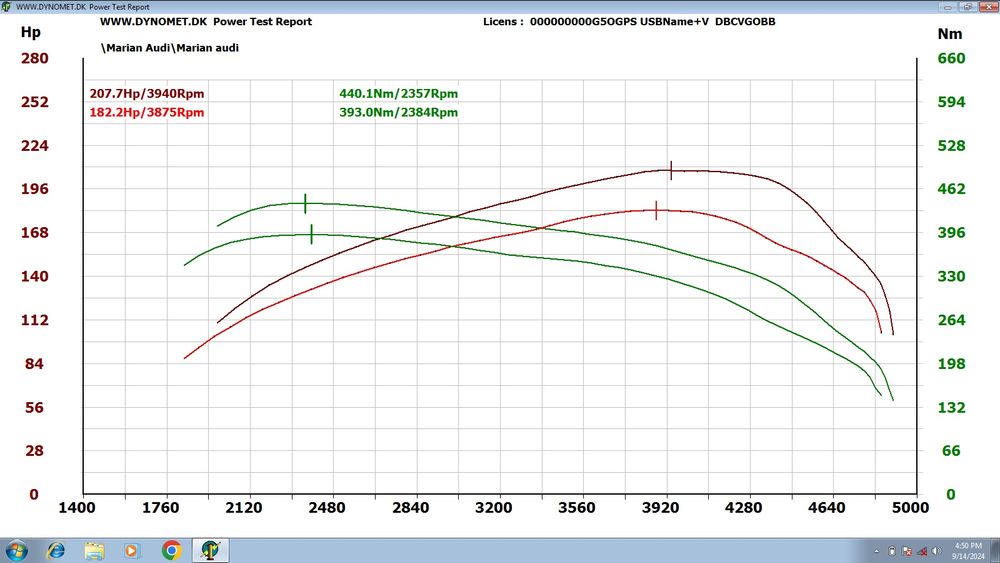Show hidden tray icons arrow
Image resolution: width=1000 pixels, height=563 pixels.
pos(876,551)
